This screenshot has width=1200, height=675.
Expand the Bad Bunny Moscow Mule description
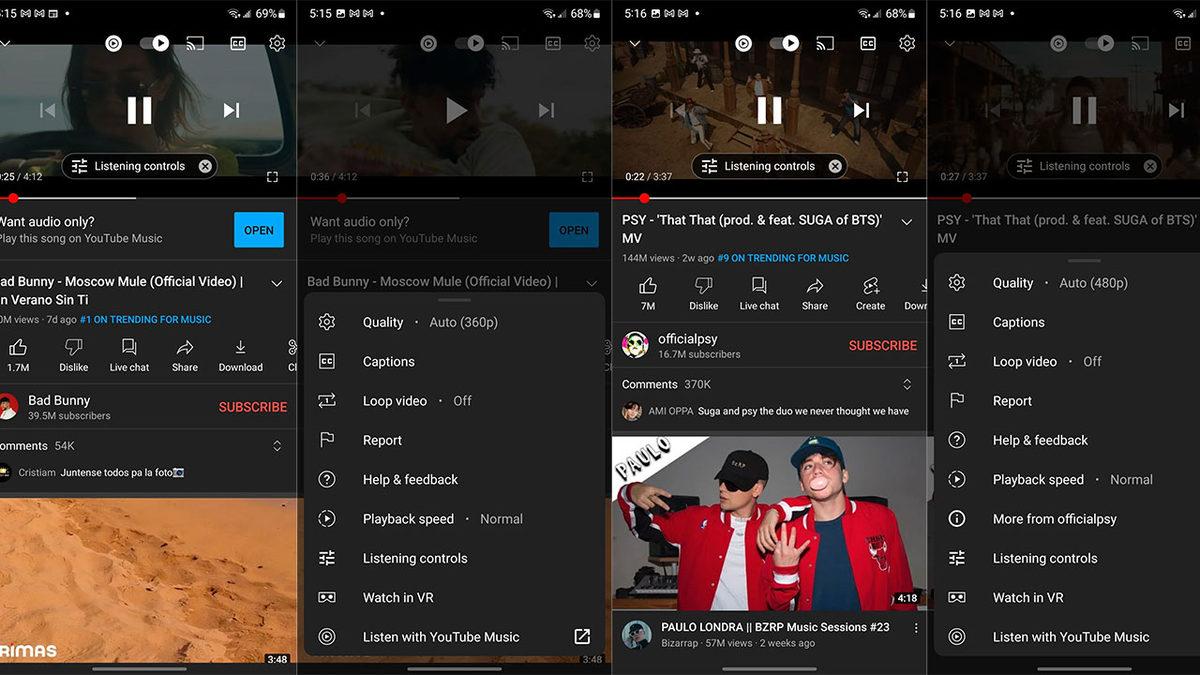(x=276, y=282)
